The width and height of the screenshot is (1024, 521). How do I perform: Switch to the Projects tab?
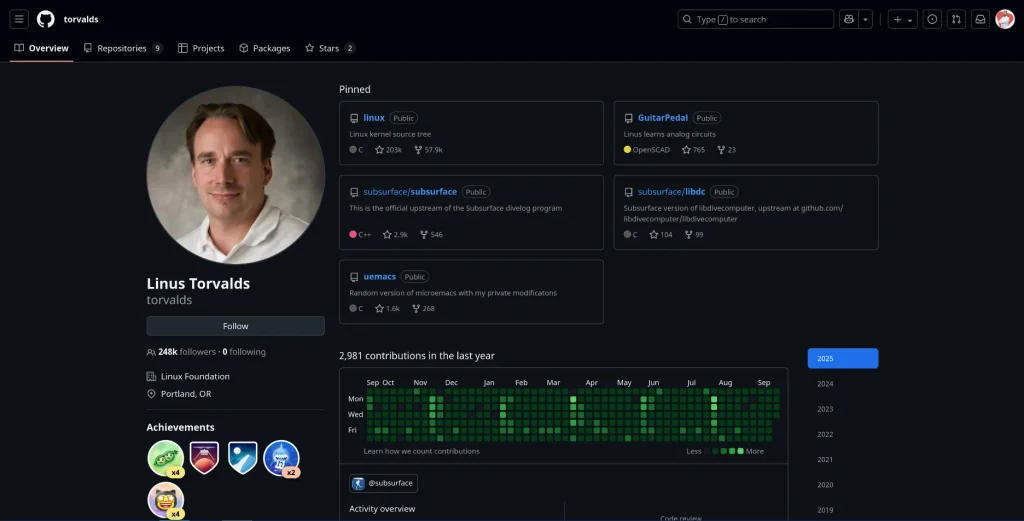[201, 48]
